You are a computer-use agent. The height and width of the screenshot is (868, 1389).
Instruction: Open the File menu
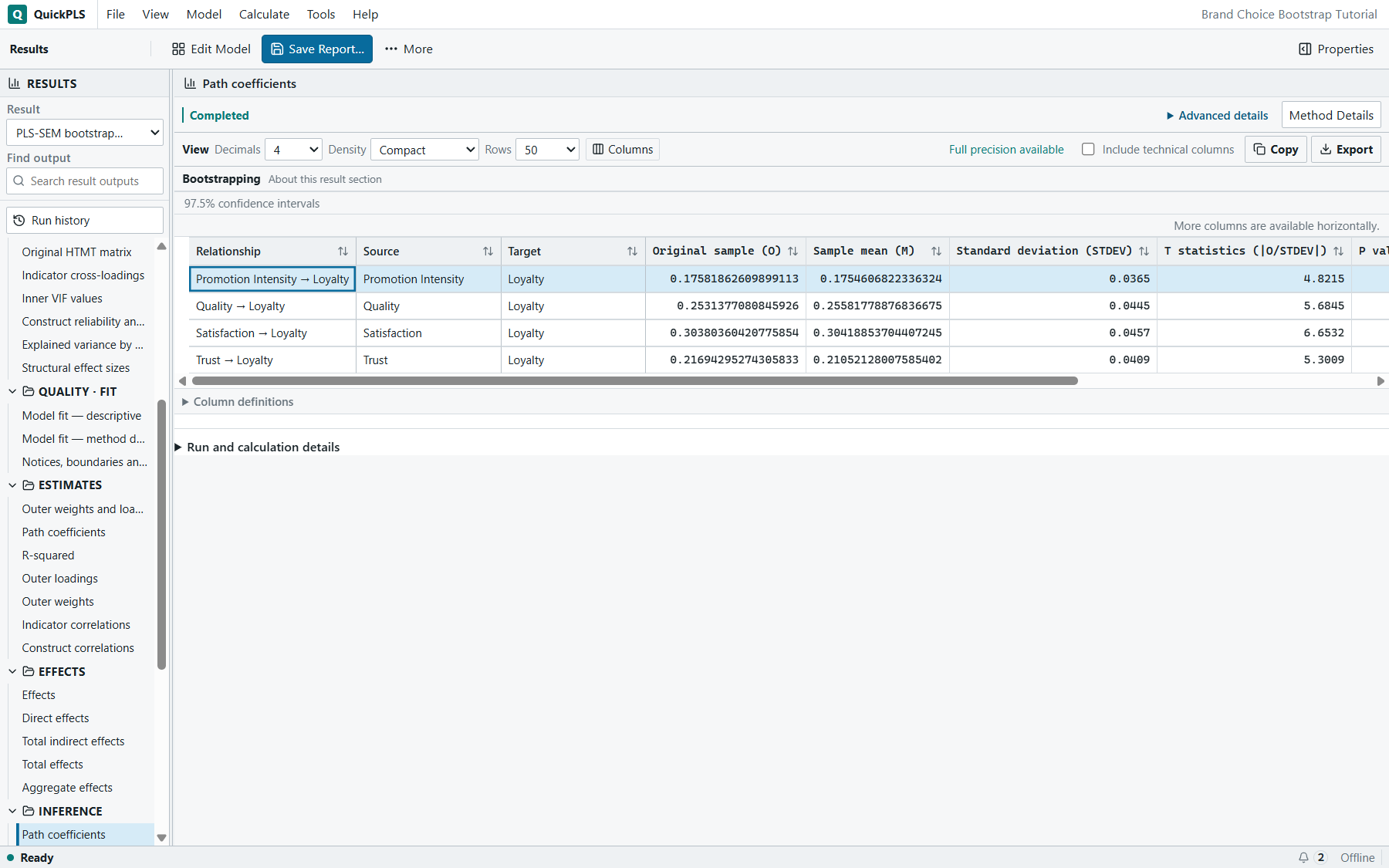tap(116, 14)
